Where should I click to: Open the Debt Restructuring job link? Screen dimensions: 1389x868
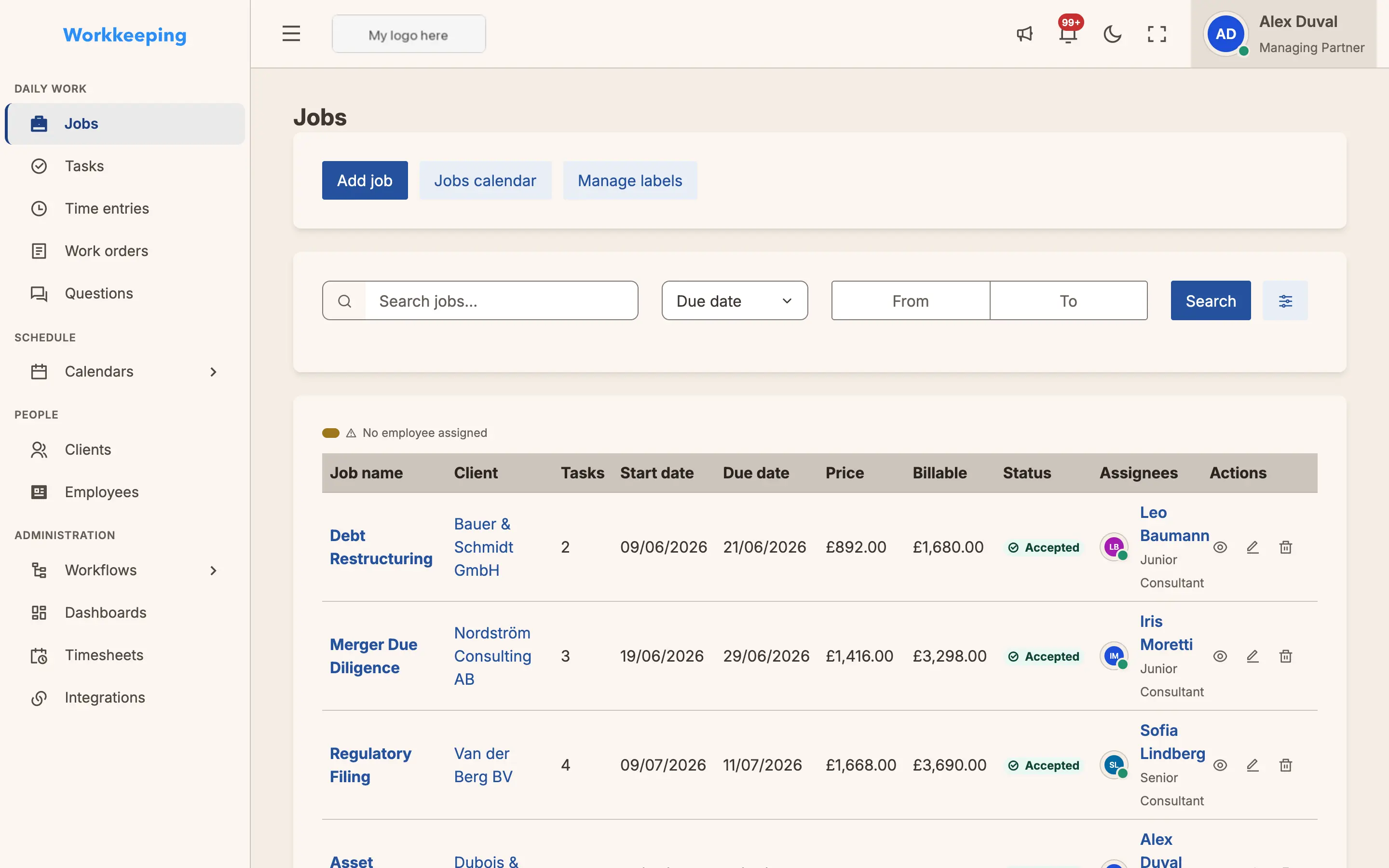click(381, 547)
